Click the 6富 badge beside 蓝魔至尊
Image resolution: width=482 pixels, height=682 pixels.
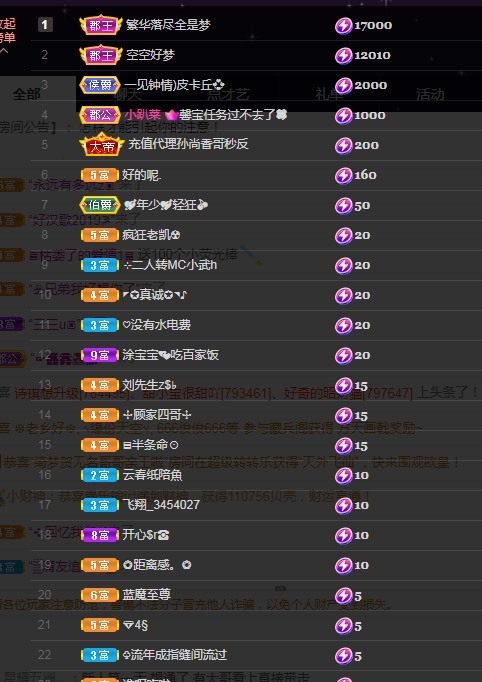(100, 595)
